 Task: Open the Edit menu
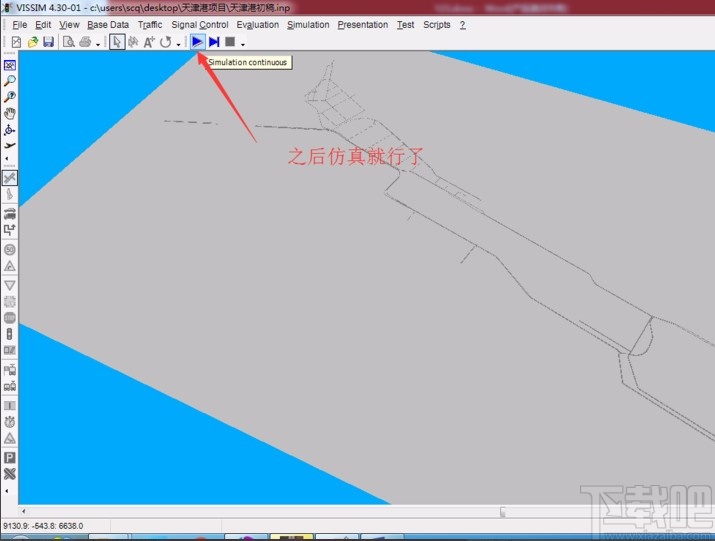[43, 25]
